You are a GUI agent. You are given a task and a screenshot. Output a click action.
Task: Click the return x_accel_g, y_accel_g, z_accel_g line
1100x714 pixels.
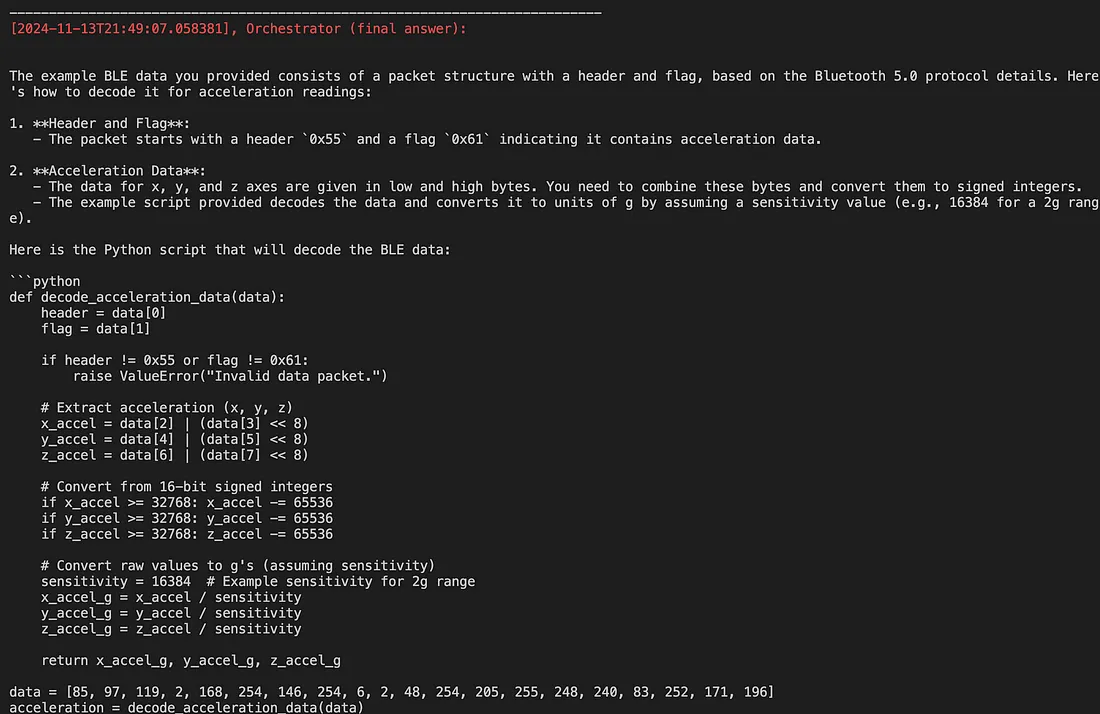pyautogui.click(x=191, y=661)
